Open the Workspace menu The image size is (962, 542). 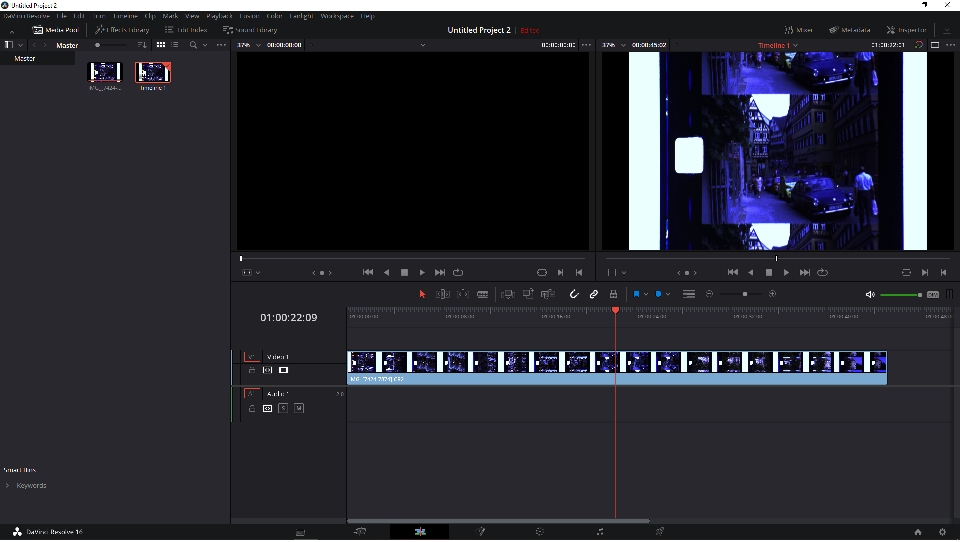coord(337,16)
